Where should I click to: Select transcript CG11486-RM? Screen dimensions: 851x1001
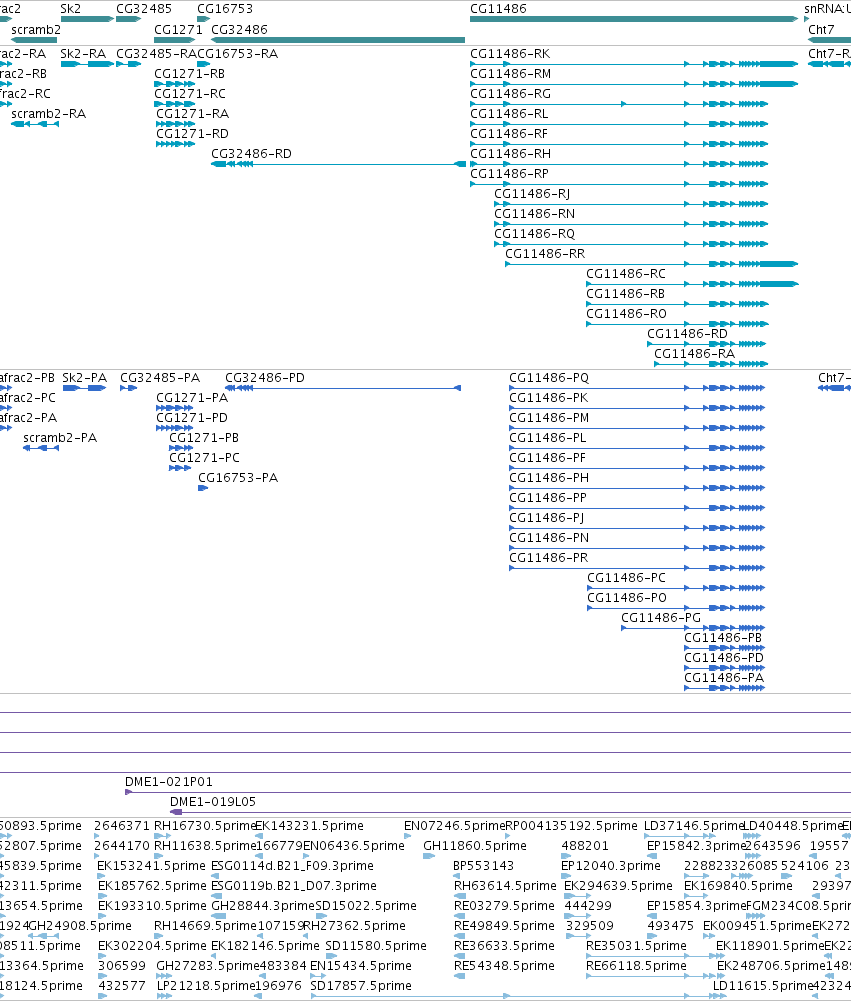click(510, 73)
